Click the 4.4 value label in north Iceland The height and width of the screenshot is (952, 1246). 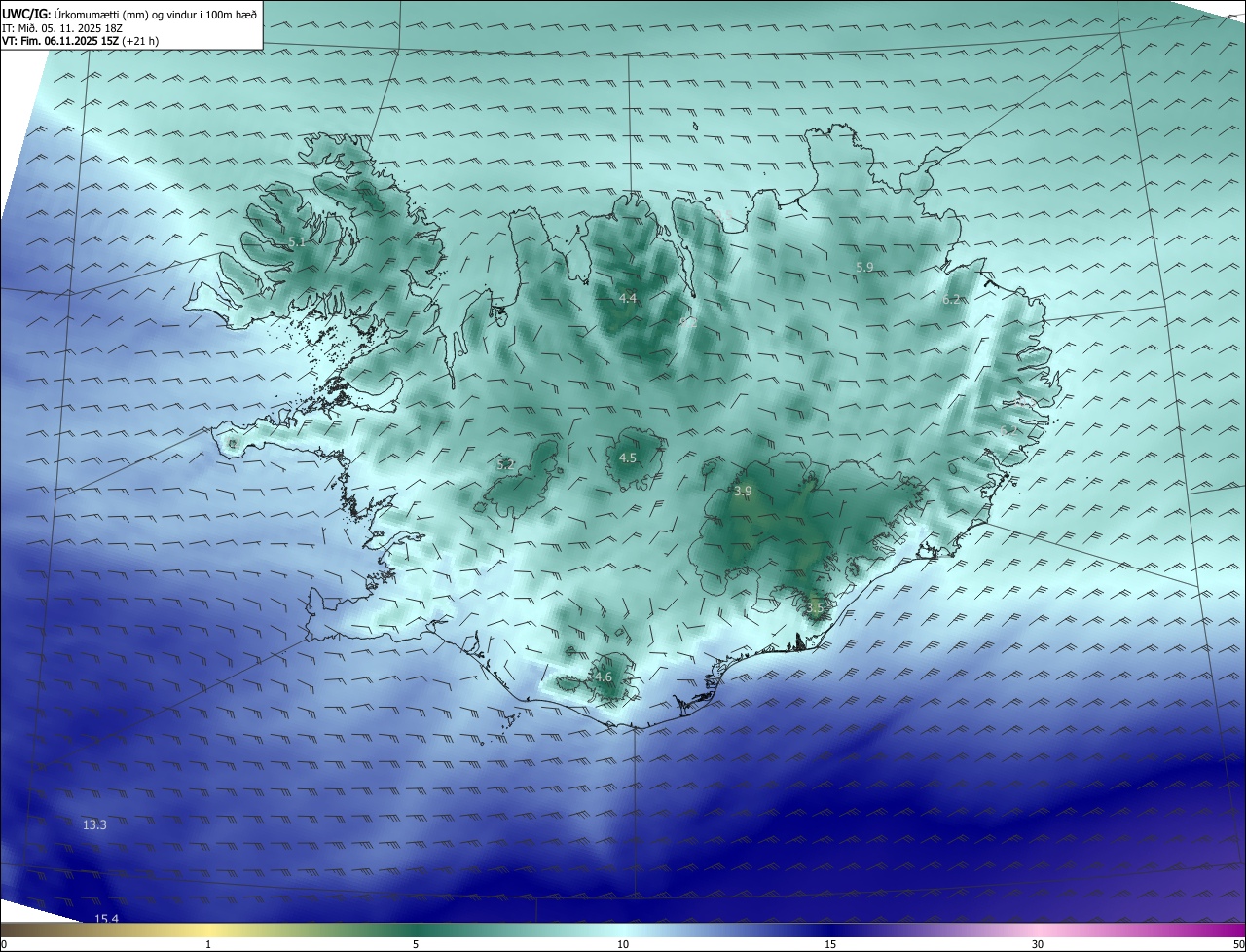(x=628, y=298)
